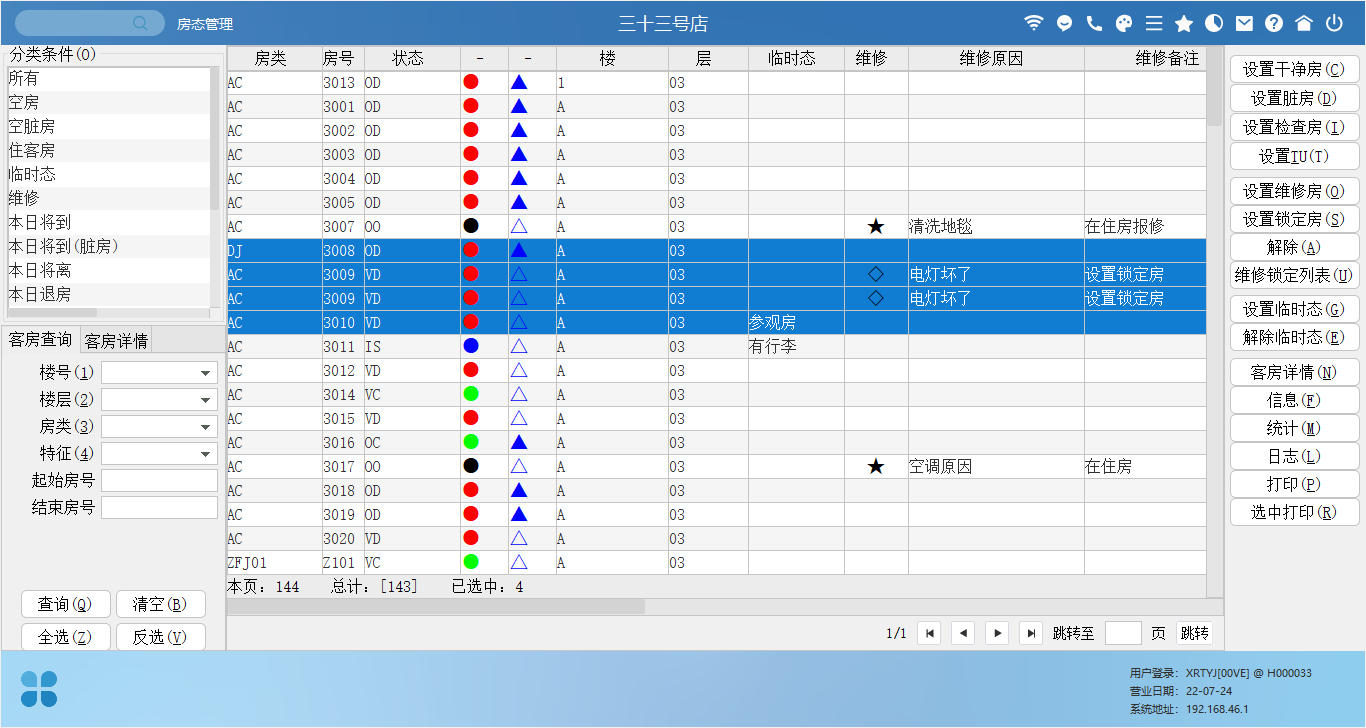Click the 设置维修房(O) button
Image resolution: width=1366 pixels, height=728 pixels.
pos(1295,191)
